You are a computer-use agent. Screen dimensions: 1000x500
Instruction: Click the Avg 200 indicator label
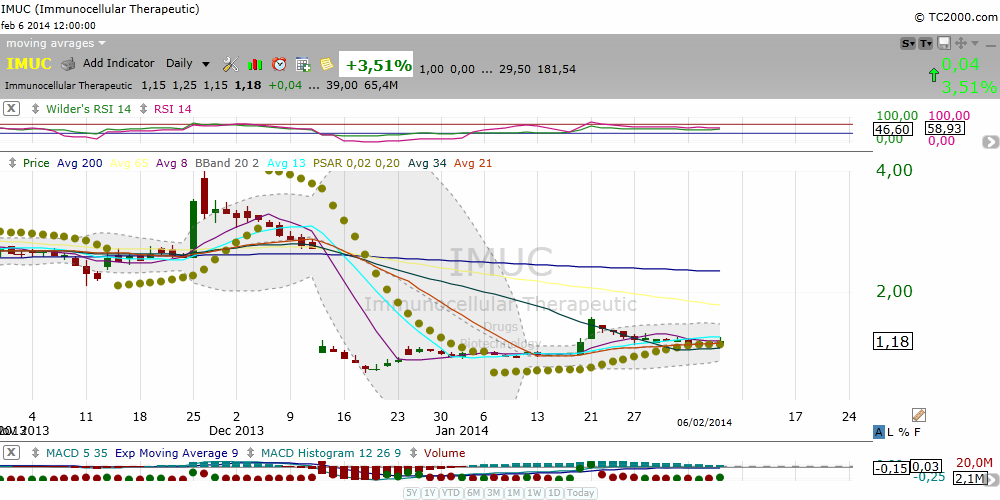click(x=79, y=163)
